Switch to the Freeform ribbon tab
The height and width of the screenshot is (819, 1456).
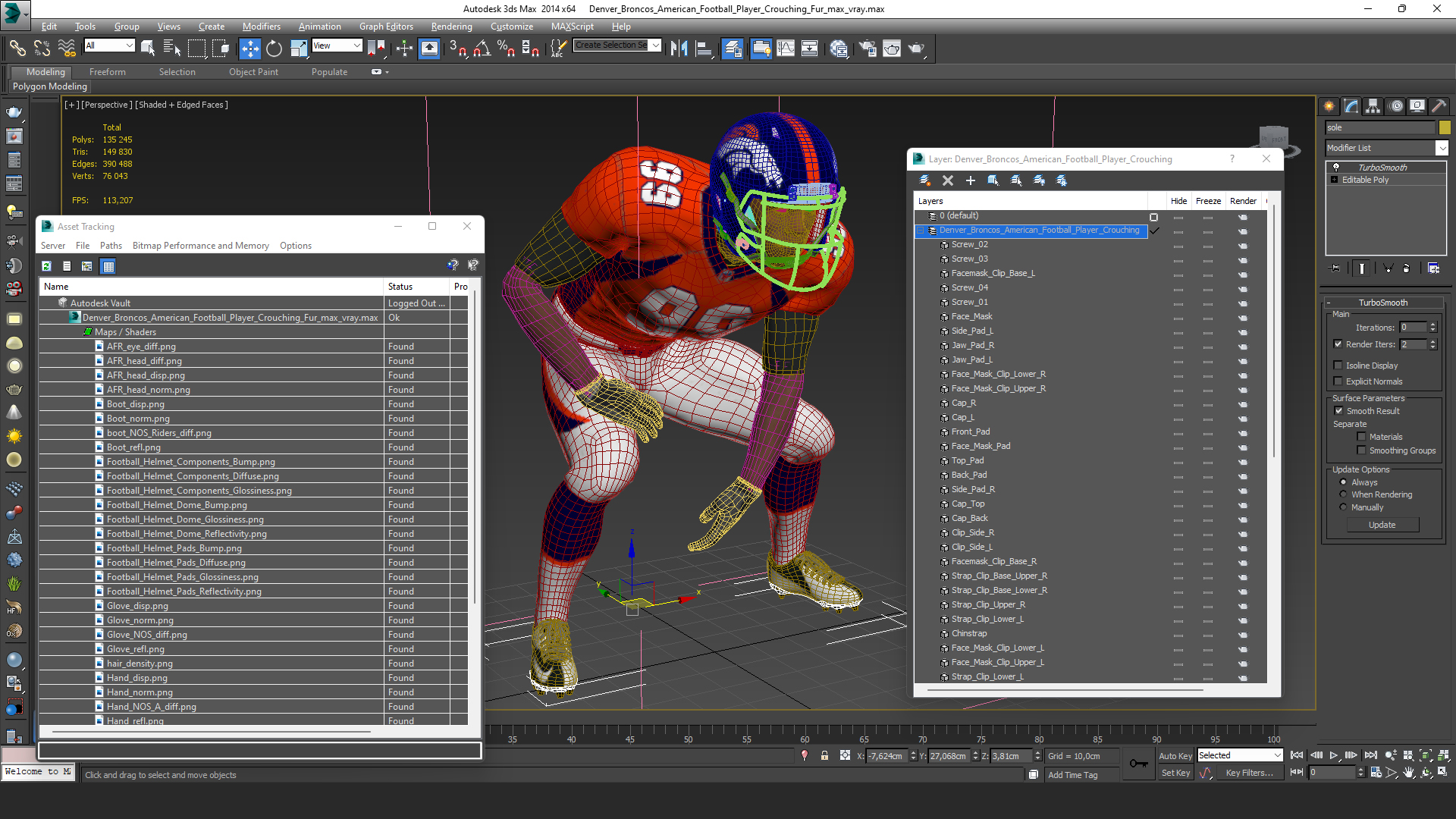(x=108, y=72)
